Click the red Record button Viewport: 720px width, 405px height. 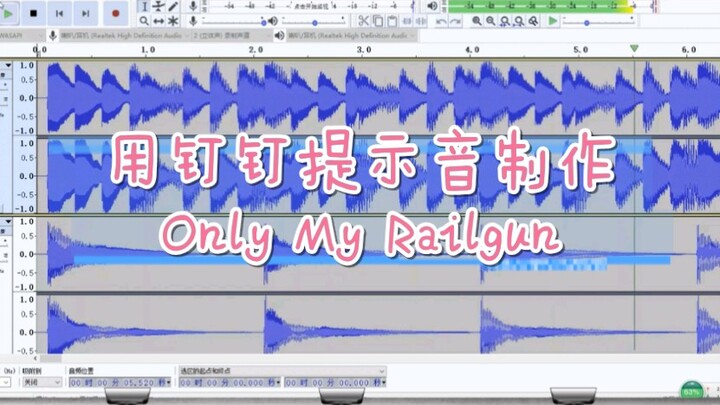point(115,13)
